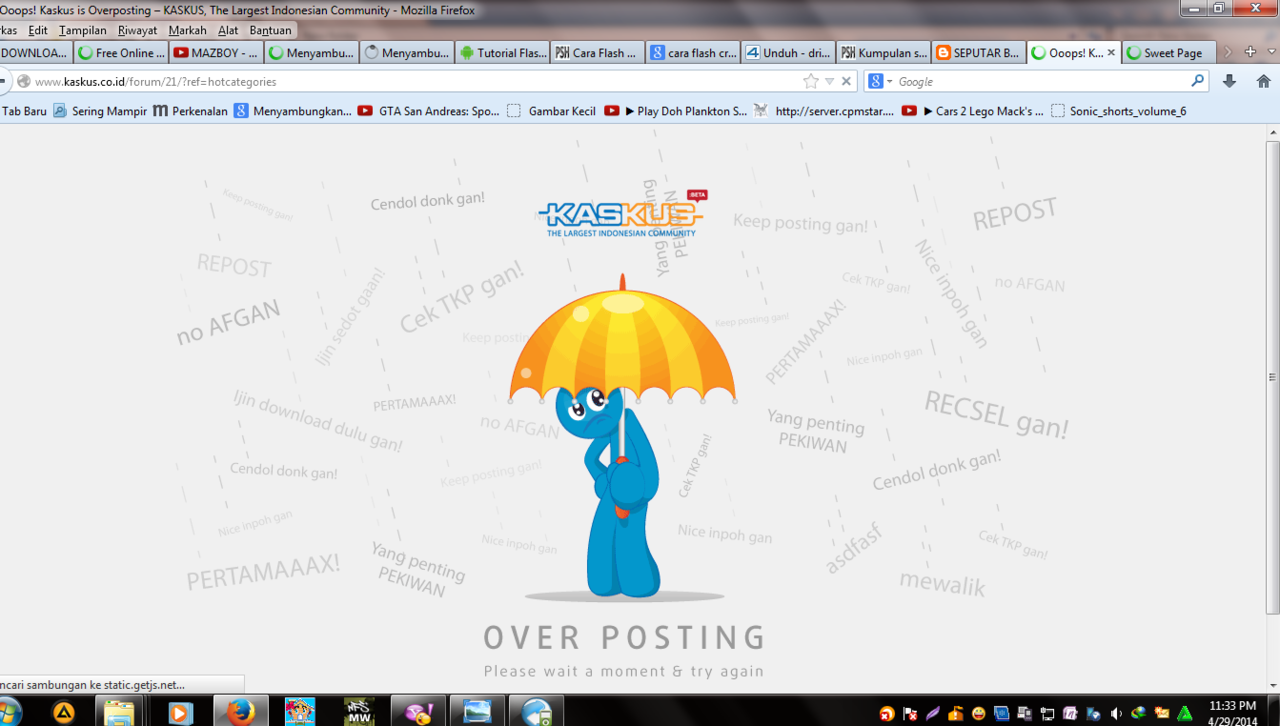Viewport: 1280px width, 726px height.
Task: Click the search magnifier icon
Action: point(1197,82)
